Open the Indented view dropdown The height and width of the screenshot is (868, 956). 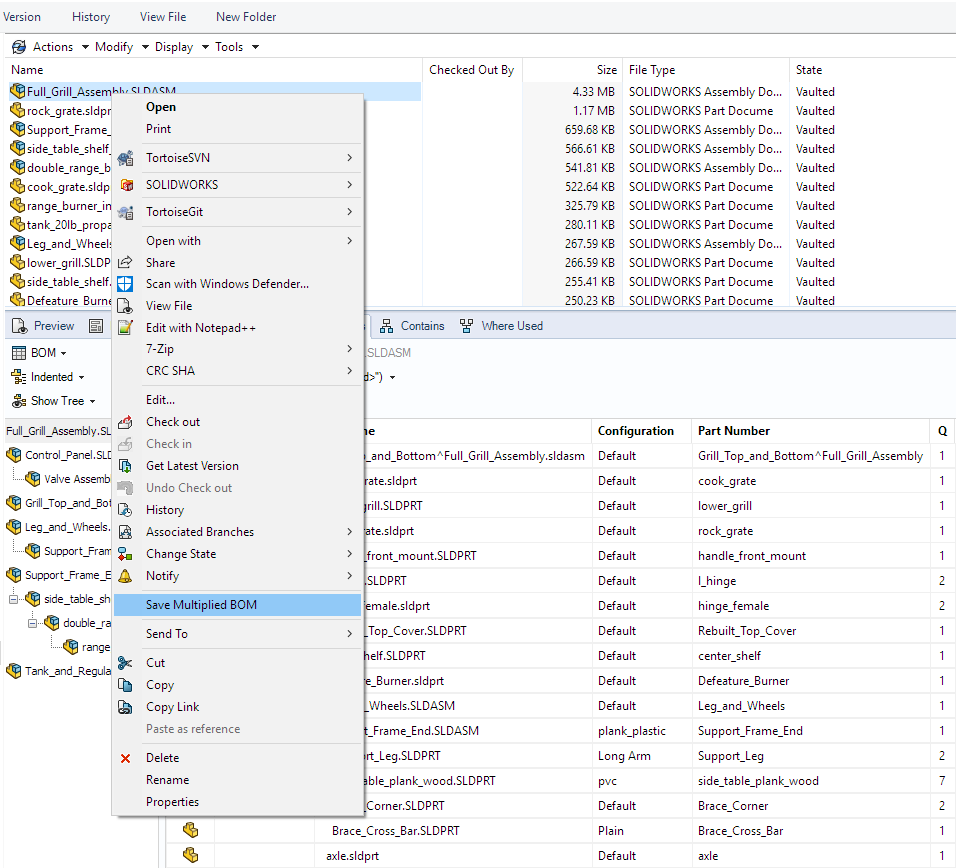tap(48, 377)
